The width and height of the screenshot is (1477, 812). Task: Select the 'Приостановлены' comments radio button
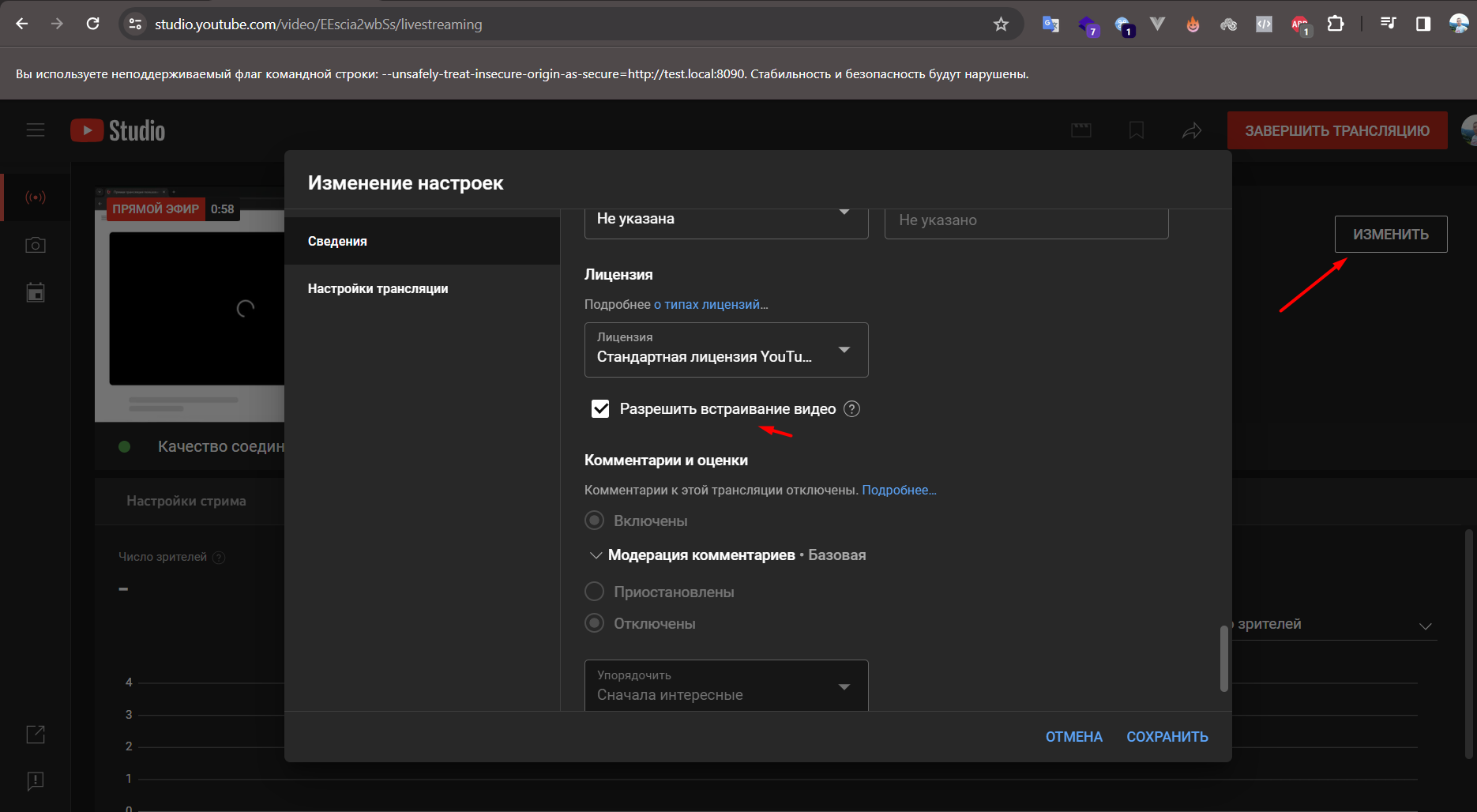pos(594,592)
